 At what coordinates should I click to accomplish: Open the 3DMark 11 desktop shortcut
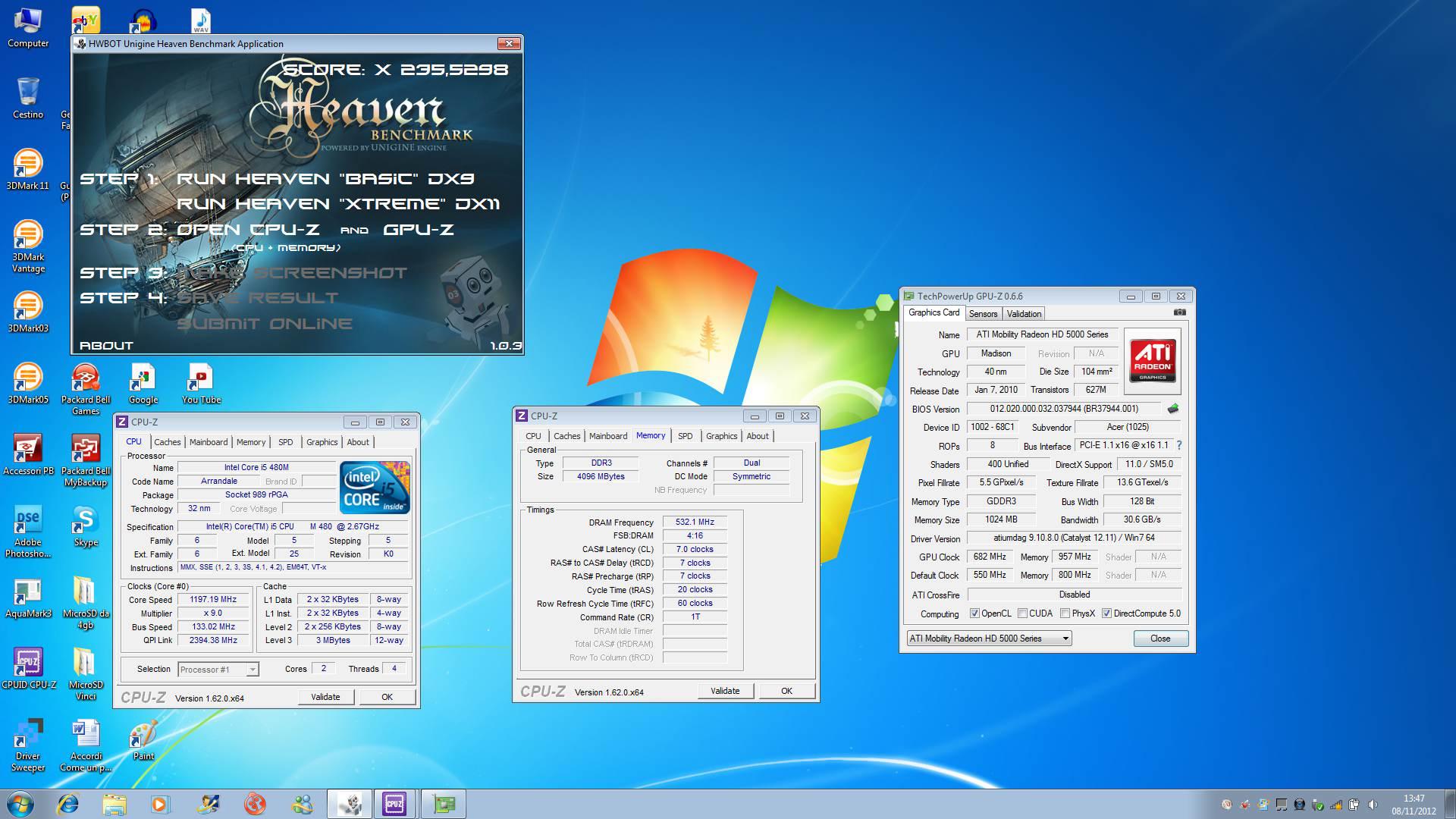pyautogui.click(x=28, y=169)
